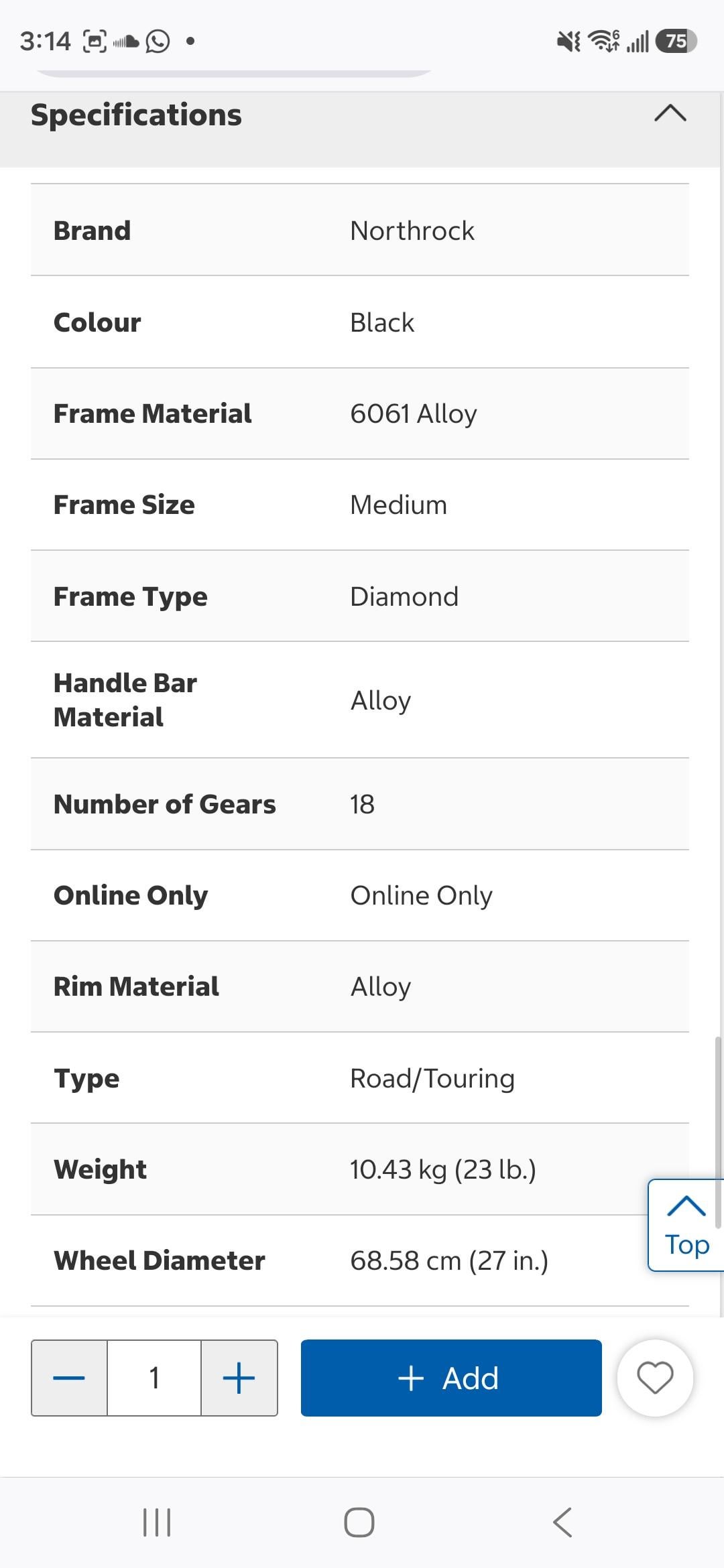Tap the Number of Gears row
The width and height of the screenshot is (724, 1568).
pos(359,804)
